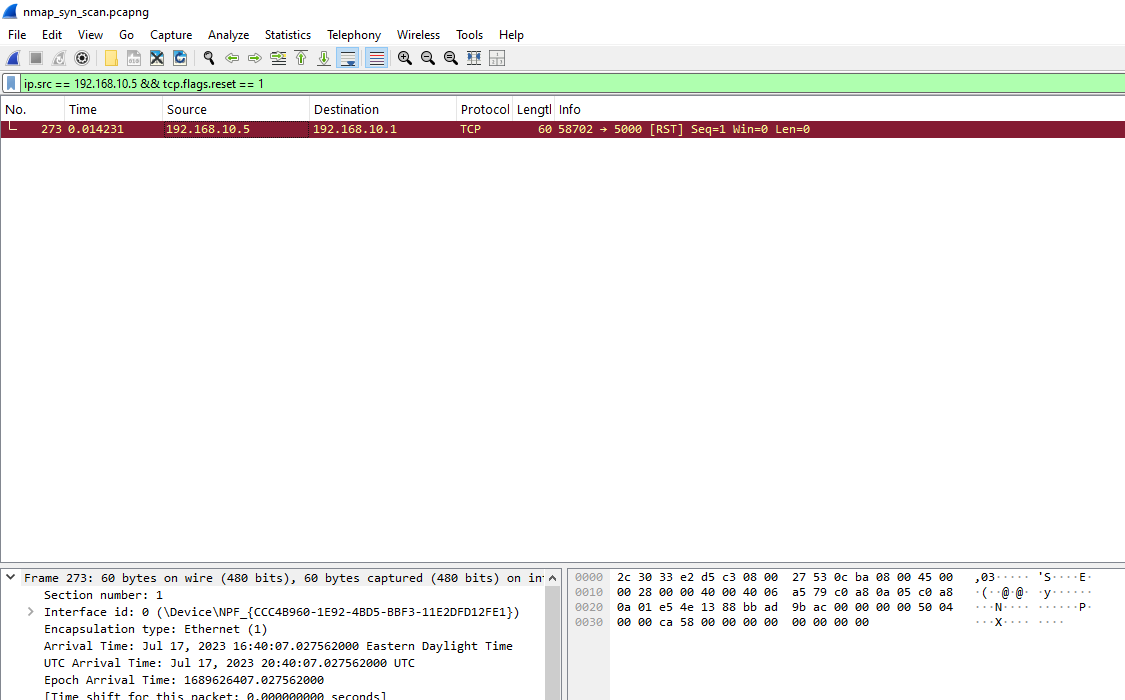Restart the current capture
This screenshot has width=1125, height=700.
(x=57, y=57)
